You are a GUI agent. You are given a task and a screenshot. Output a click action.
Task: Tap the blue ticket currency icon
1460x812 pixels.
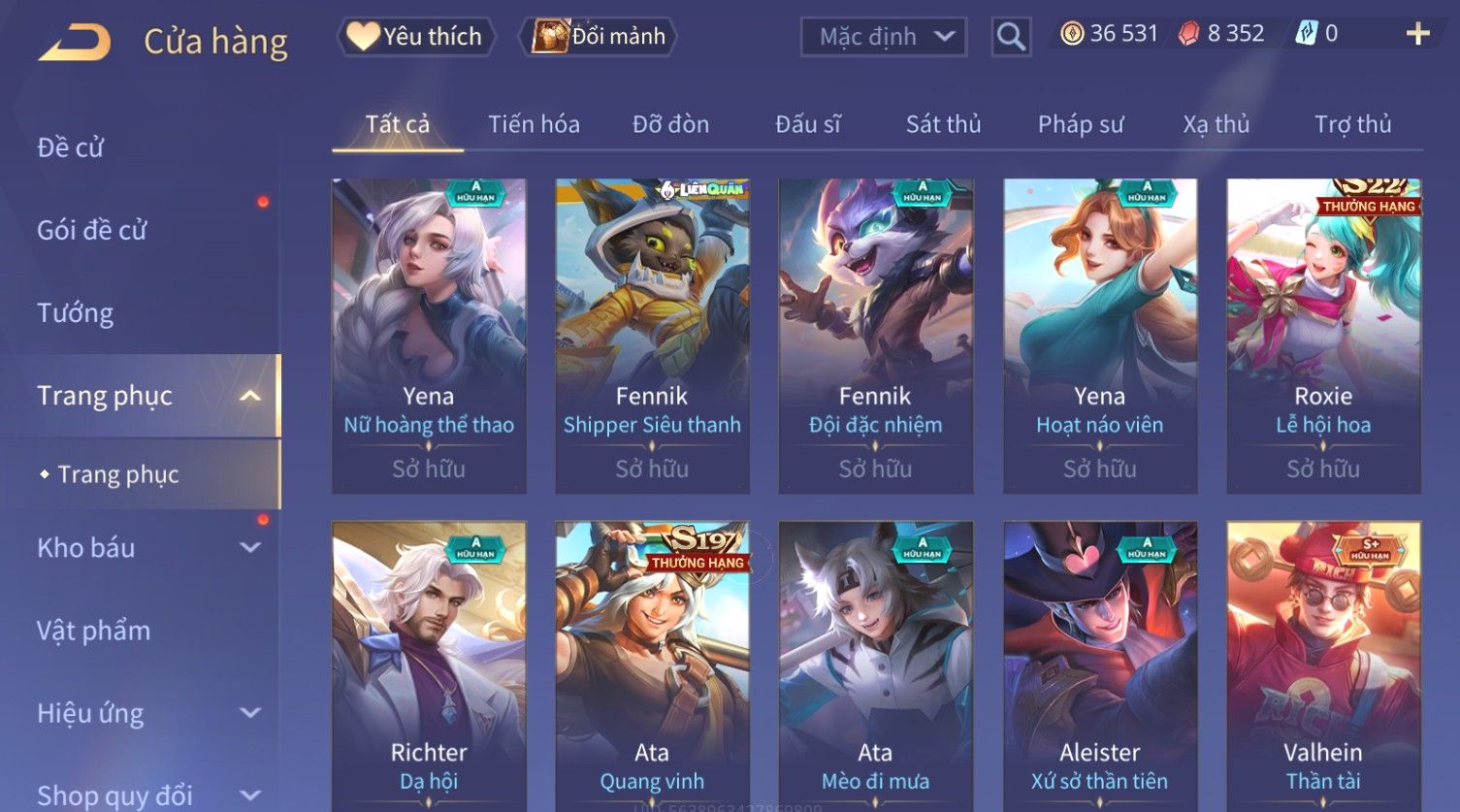tap(1306, 34)
